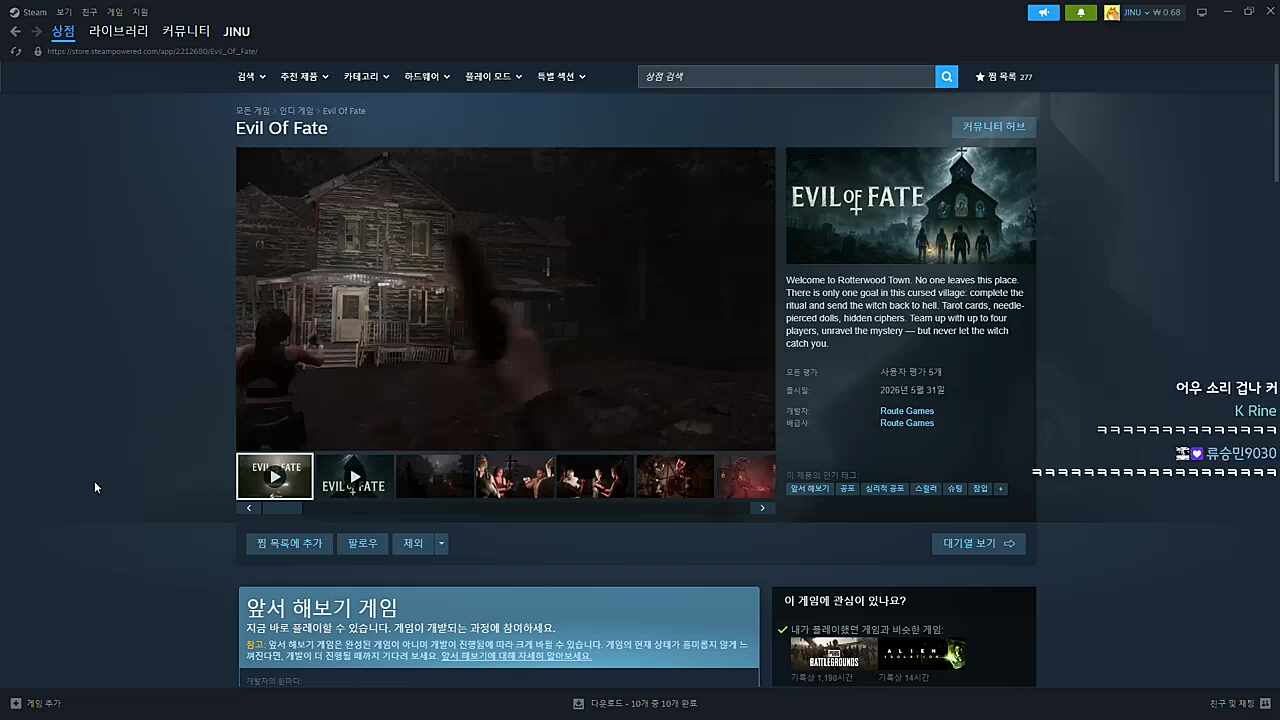Focus the 상점 검색 search field
The height and width of the screenshot is (720, 1280).
pos(787,77)
